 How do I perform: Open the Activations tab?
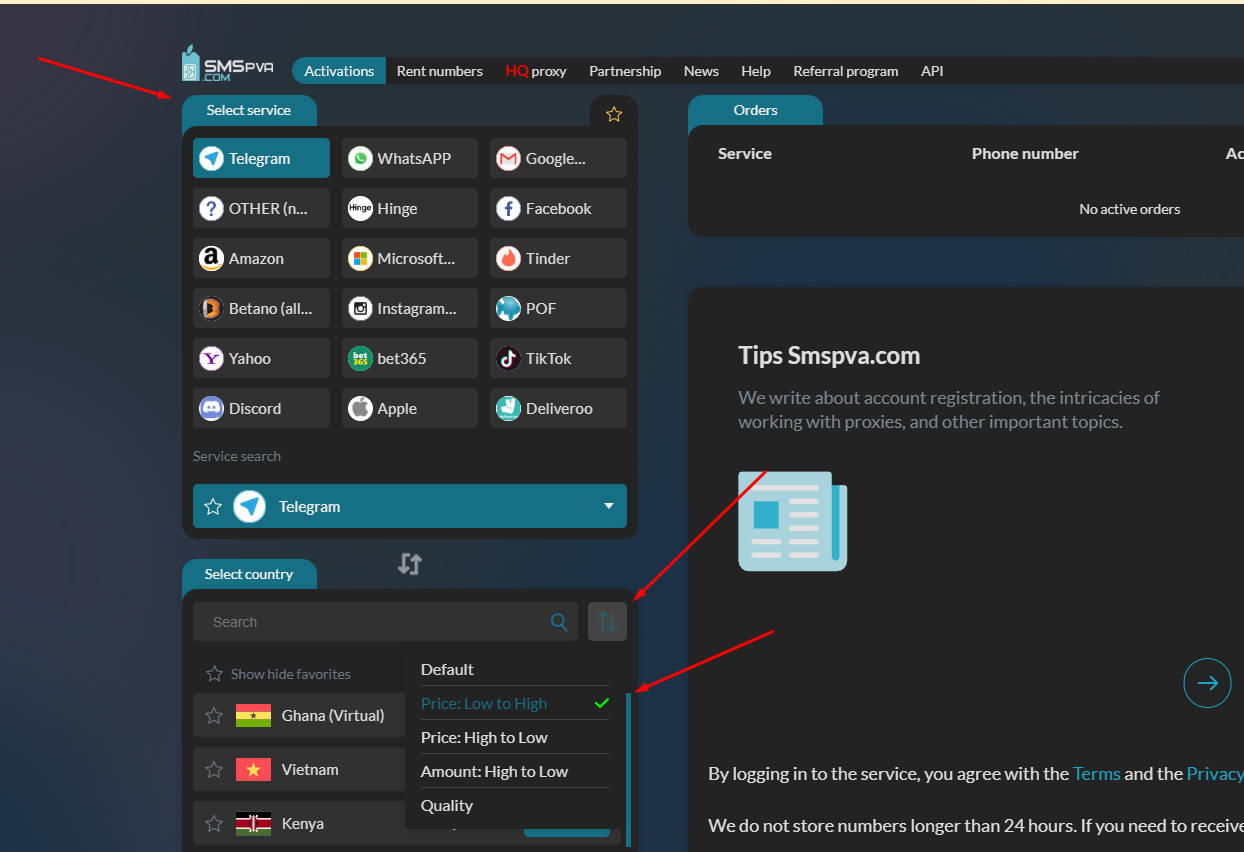[339, 71]
